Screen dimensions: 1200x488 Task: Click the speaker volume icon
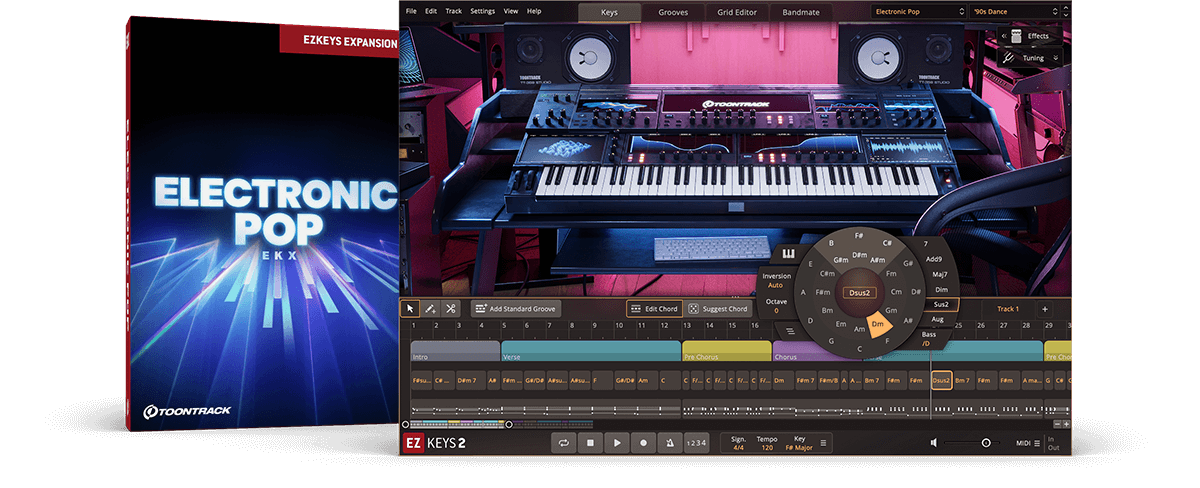coord(934,442)
